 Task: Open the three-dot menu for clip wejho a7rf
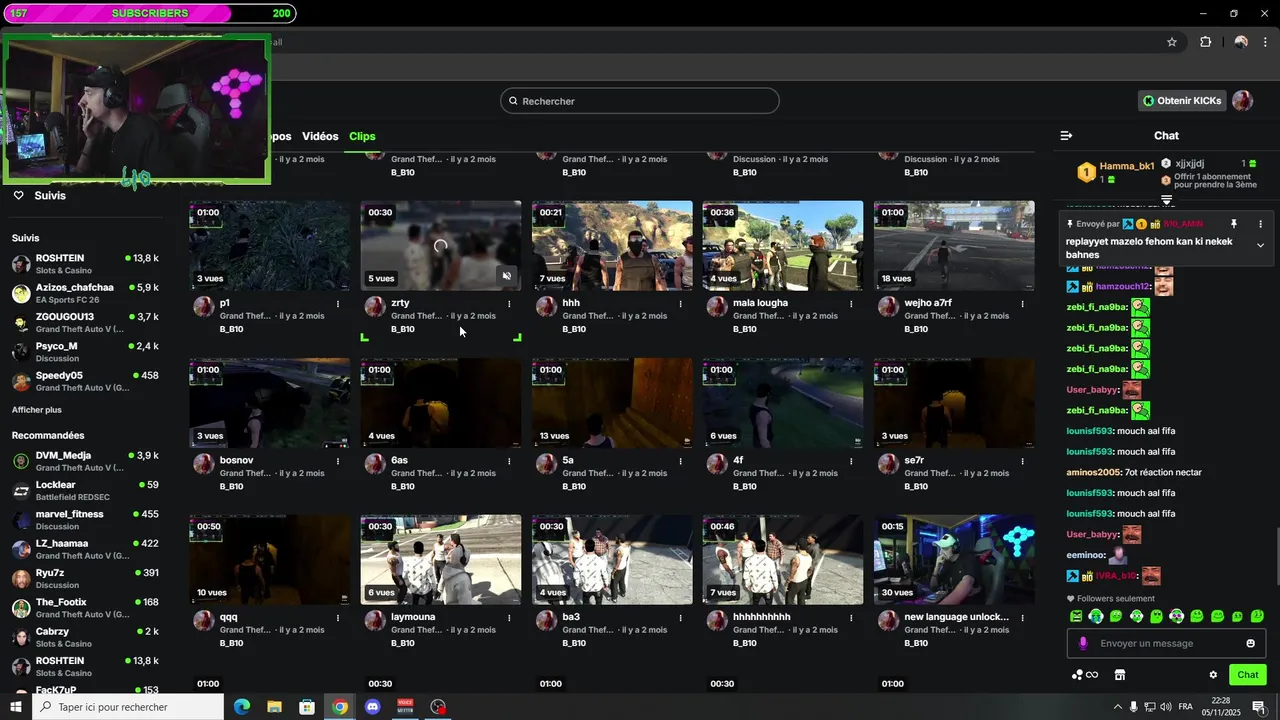point(1022,303)
